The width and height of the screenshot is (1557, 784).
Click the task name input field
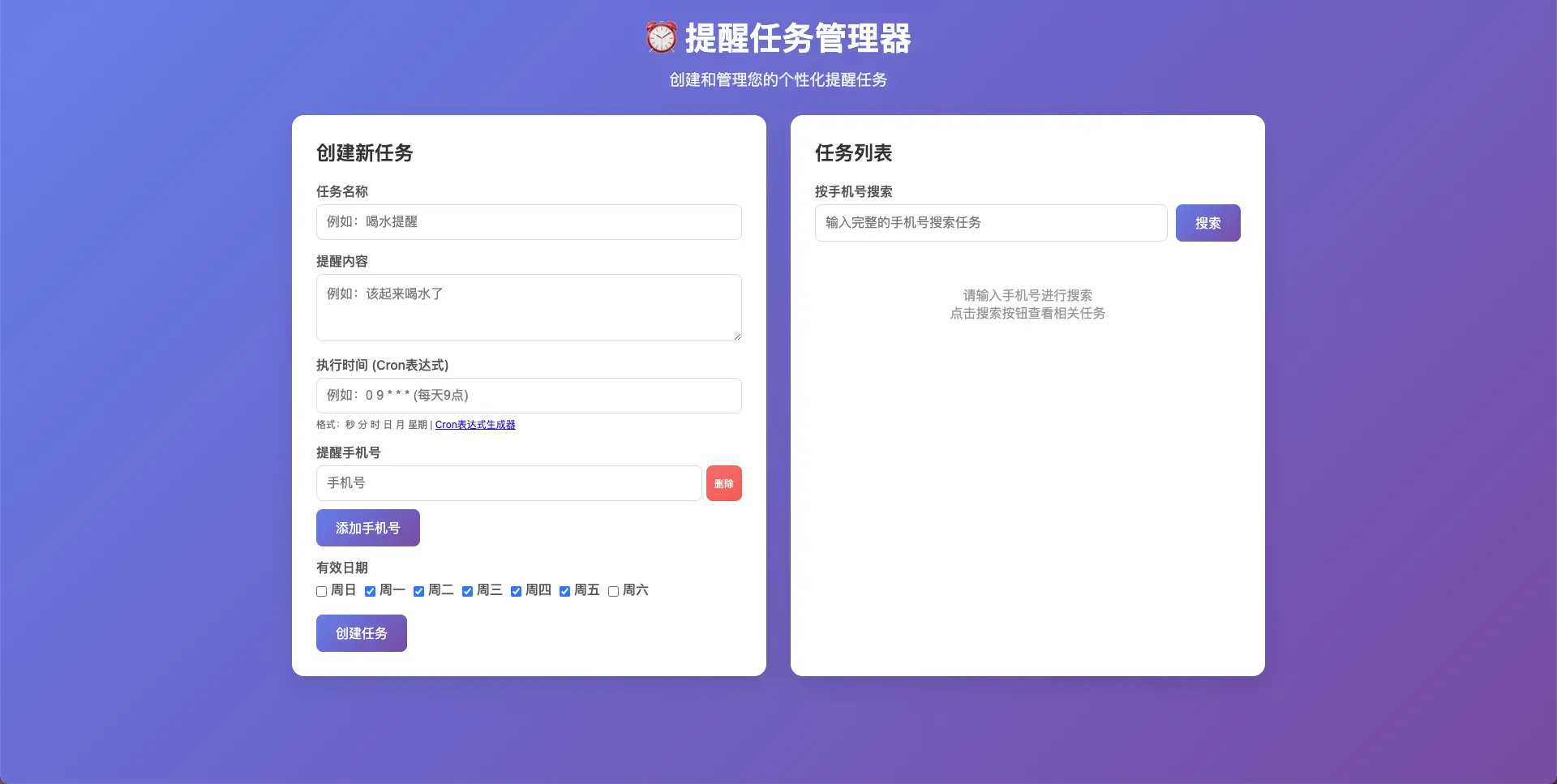tap(529, 222)
